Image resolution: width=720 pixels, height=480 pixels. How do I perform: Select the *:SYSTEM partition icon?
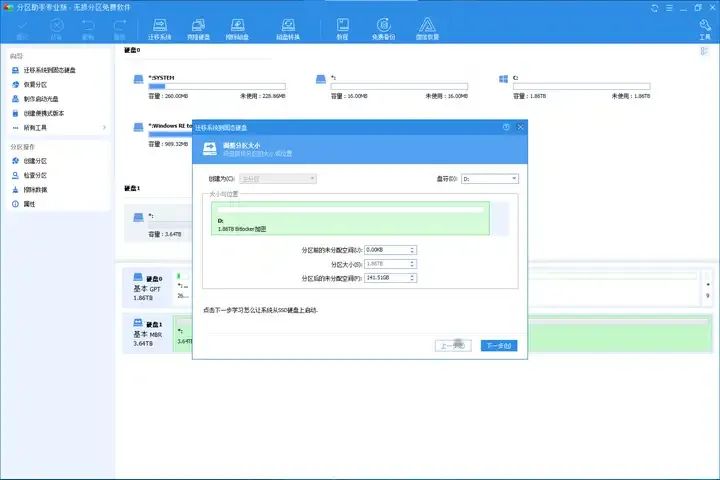point(138,79)
